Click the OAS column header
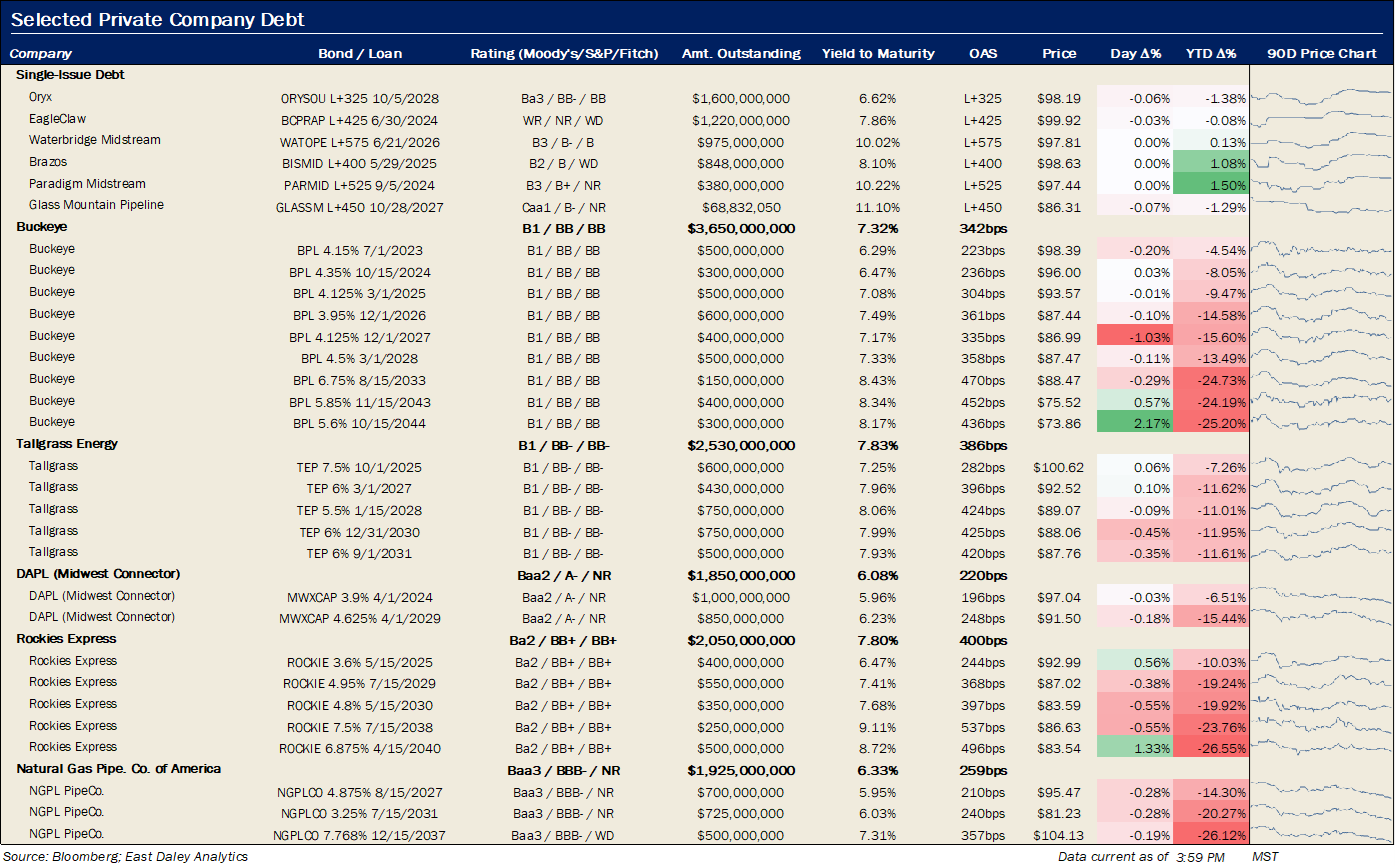 [x=983, y=54]
